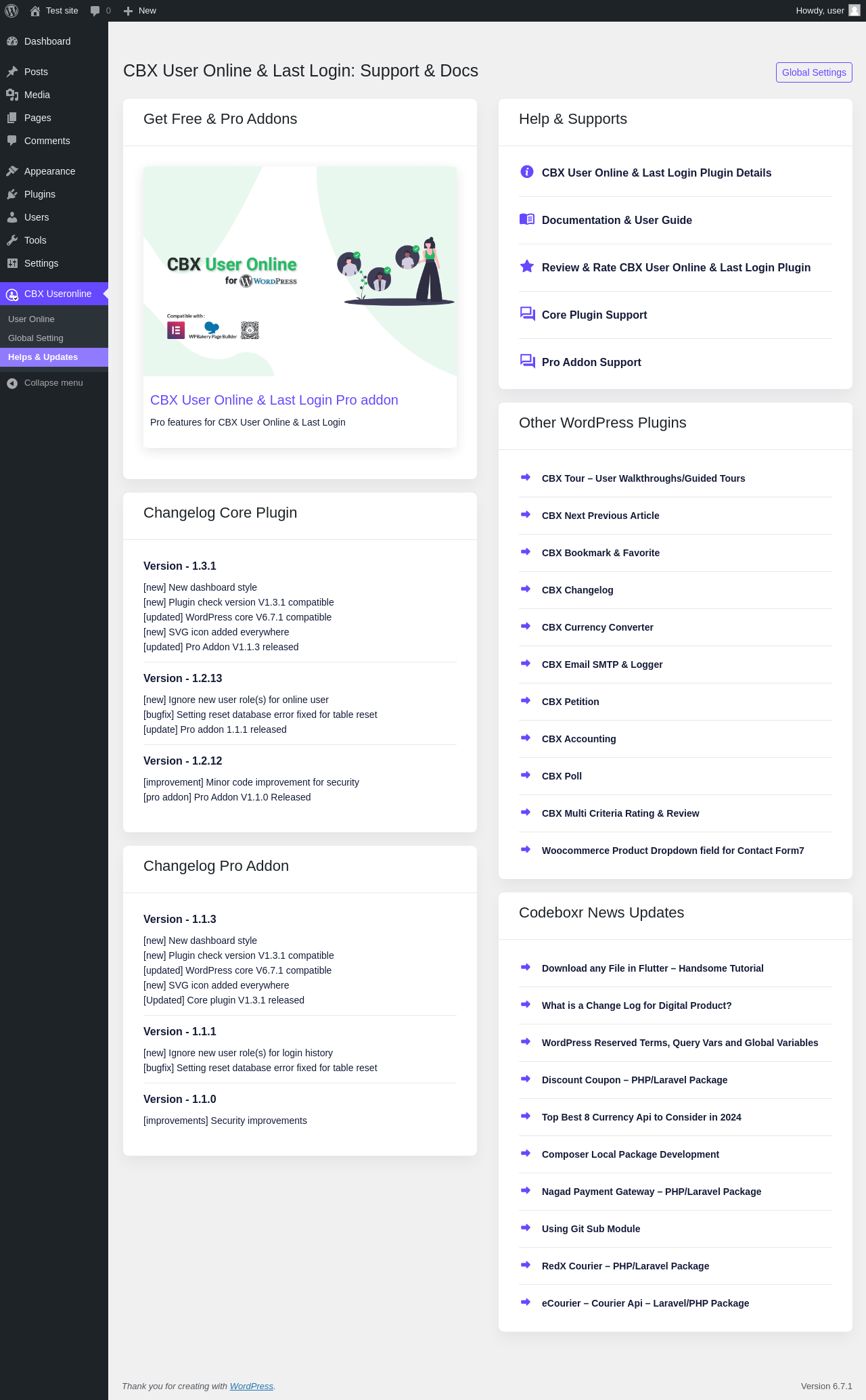Click the star icon beside Review & Rate
This screenshot has height=1400, width=866.
coord(527,267)
